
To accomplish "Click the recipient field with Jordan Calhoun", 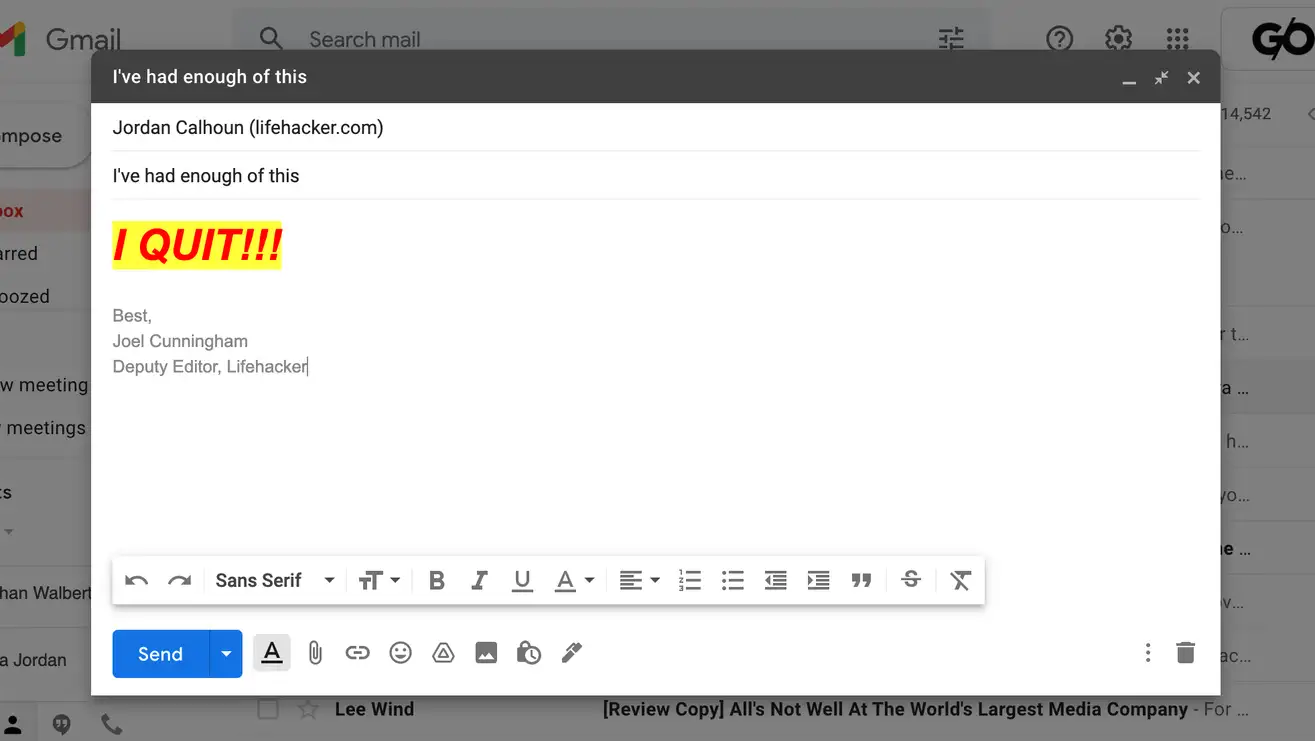I will [656, 127].
